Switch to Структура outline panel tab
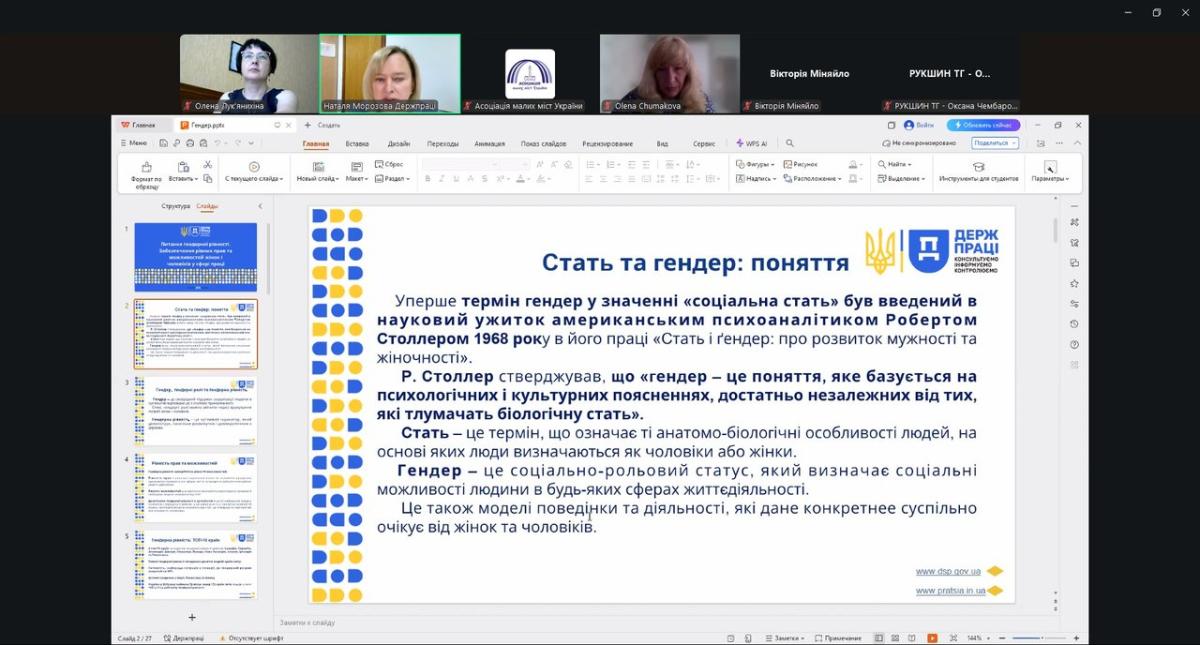The width and height of the screenshot is (1200, 645). point(176,206)
